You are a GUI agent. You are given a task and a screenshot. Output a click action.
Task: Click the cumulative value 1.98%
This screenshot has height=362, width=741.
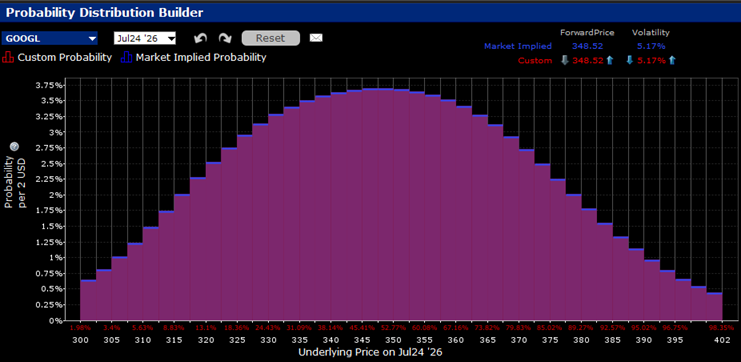tap(80, 328)
